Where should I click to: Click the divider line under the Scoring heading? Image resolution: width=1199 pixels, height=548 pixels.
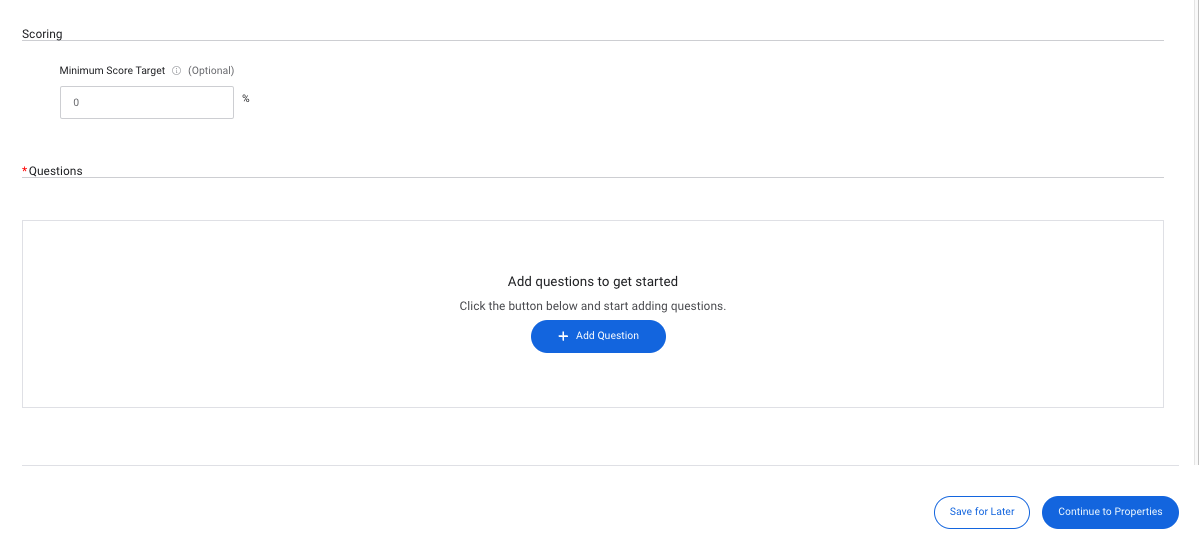click(593, 40)
